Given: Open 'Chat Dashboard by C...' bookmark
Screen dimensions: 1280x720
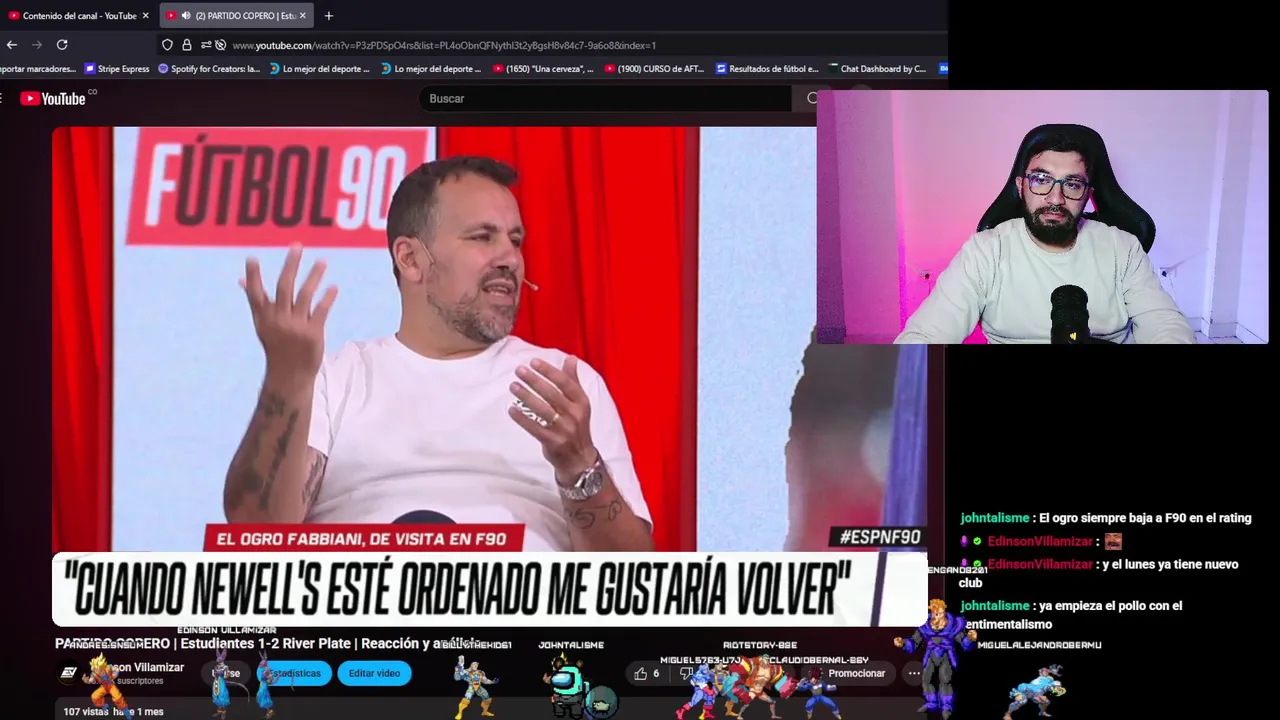Looking at the screenshot, I should point(876,69).
